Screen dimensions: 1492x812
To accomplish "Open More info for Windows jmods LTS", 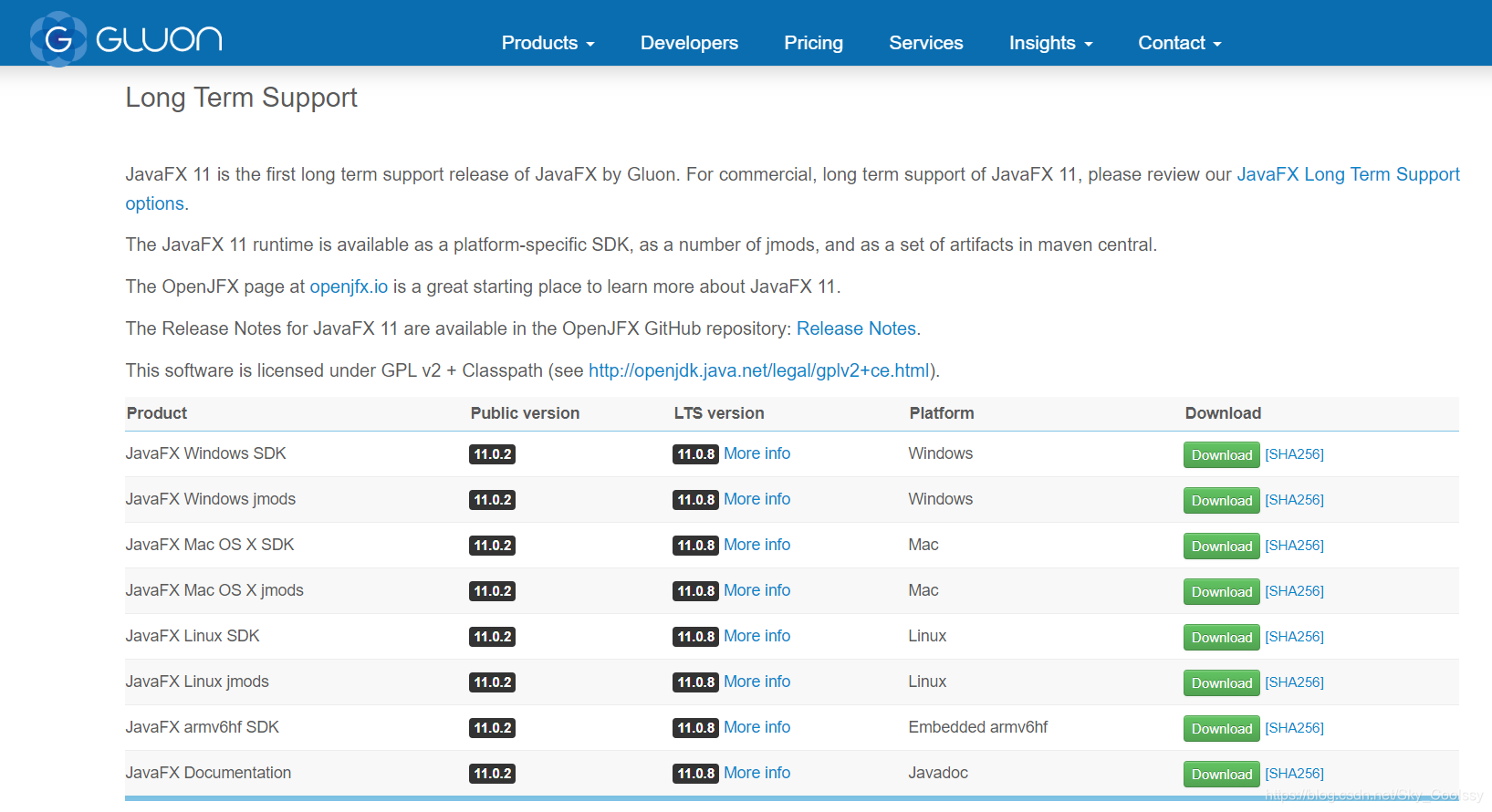I will (x=756, y=499).
